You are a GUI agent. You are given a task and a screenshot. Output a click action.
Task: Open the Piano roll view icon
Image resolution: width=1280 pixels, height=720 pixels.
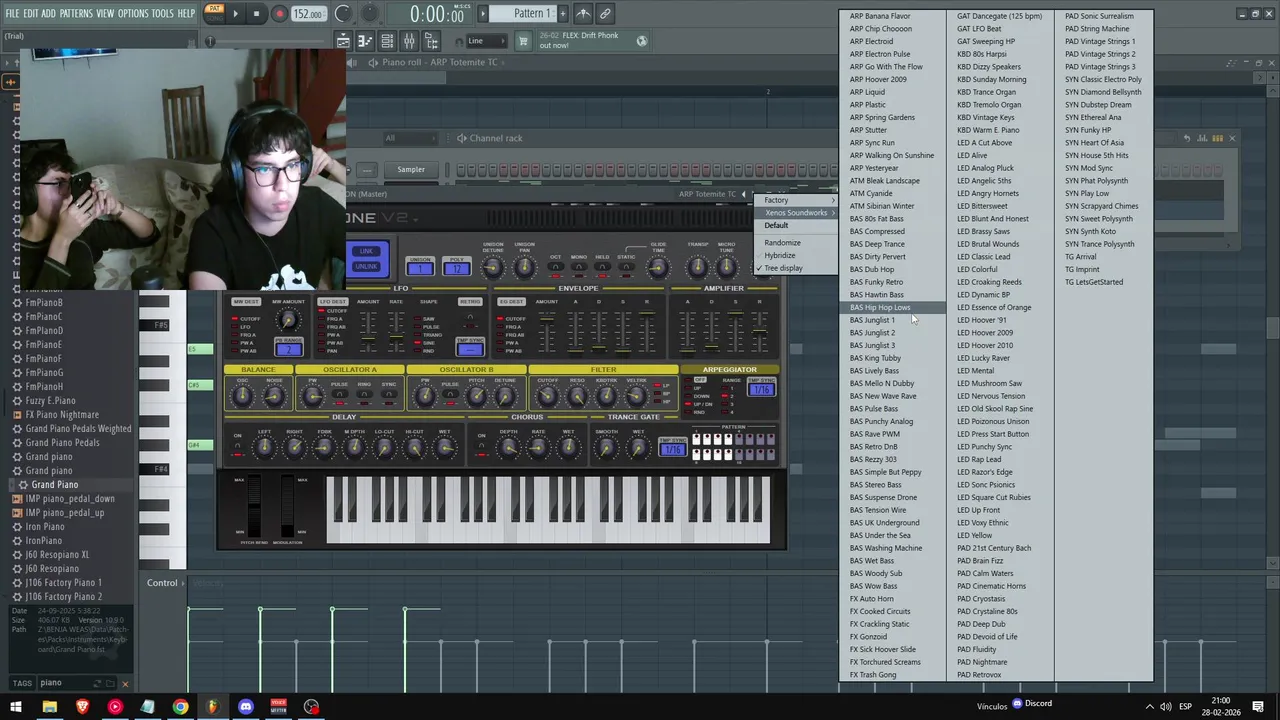(x=364, y=41)
